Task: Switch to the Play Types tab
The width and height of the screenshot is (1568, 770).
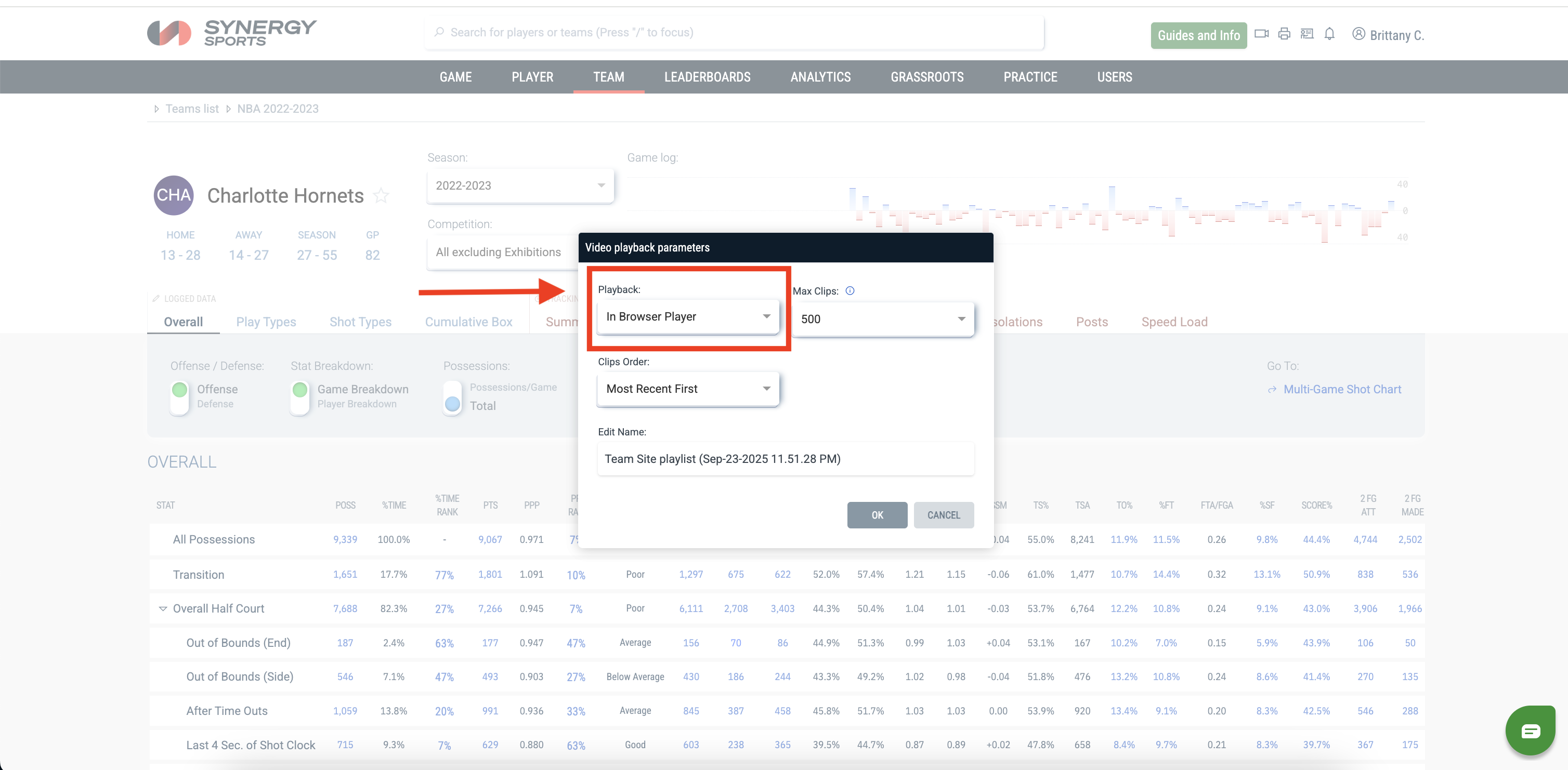Action: point(266,322)
